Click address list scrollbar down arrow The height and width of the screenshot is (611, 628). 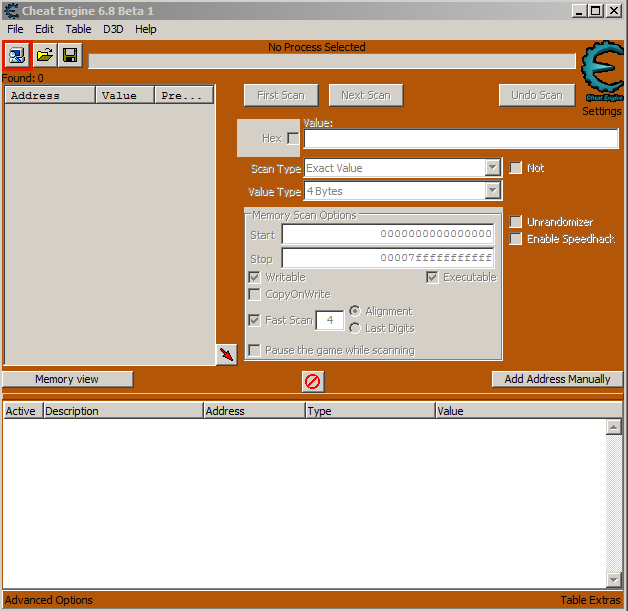coord(613,579)
